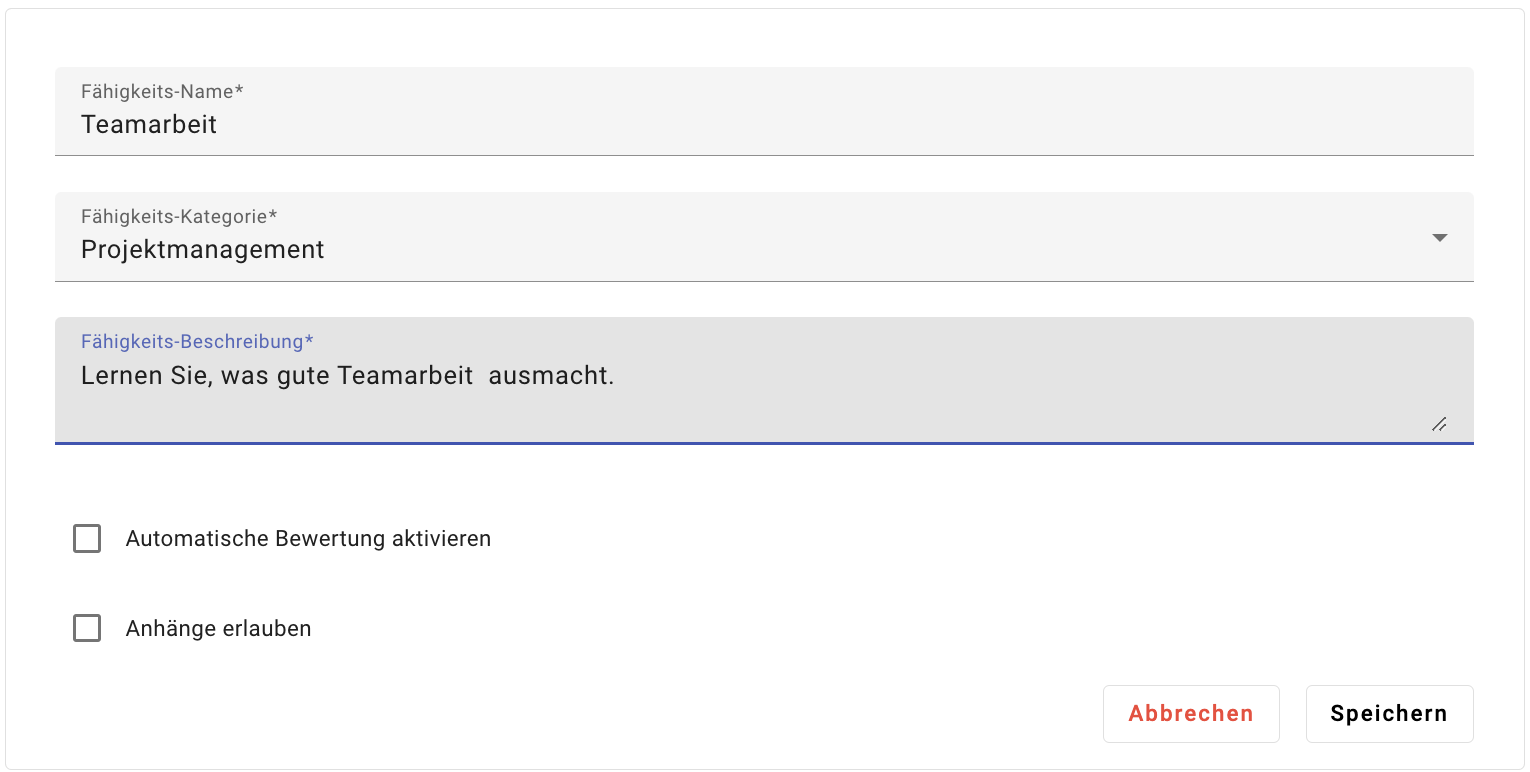Viewport: 1530px width, 772px height.
Task: Click the word 'Teamarbeit' inside the description
Action: 405,377
